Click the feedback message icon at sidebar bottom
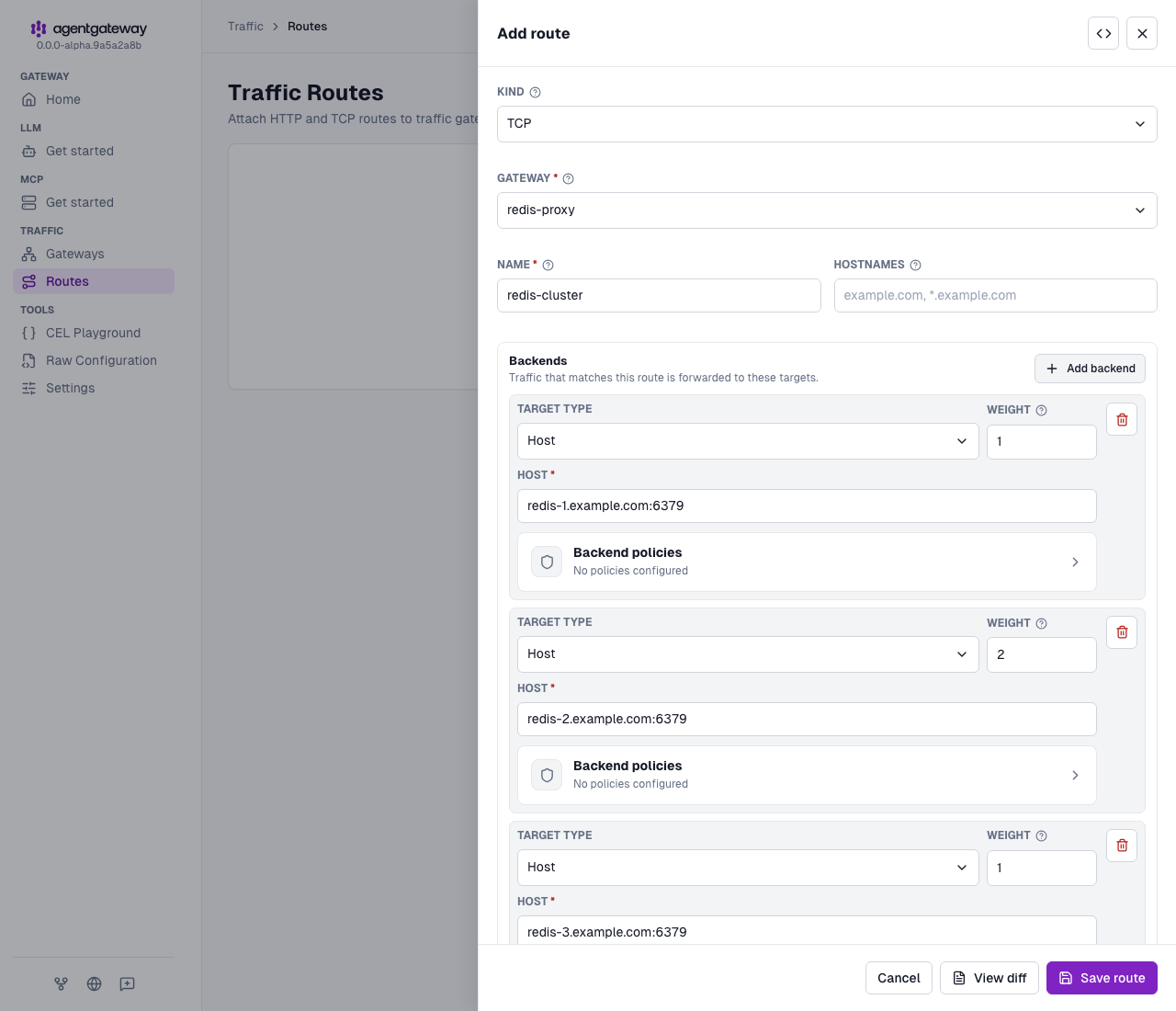Viewport: 1176px width, 1011px height. 127,983
